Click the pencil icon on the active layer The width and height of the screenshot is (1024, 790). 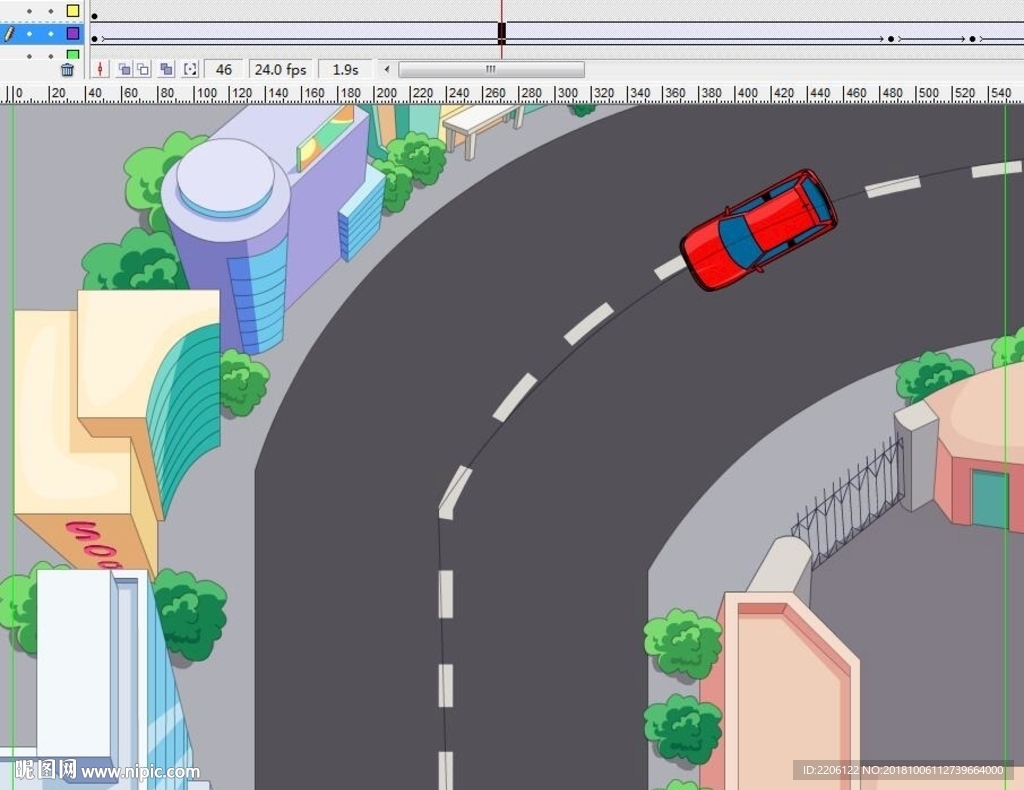click(x=9, y=34)
